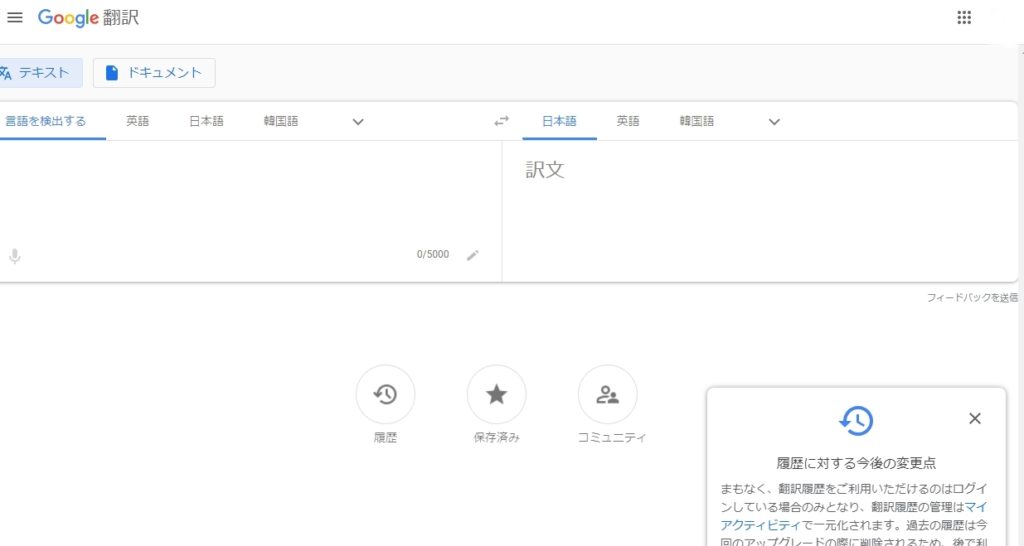Click the 0/5000 character counter
This screenshot has width=1024, height=546.
433,254
